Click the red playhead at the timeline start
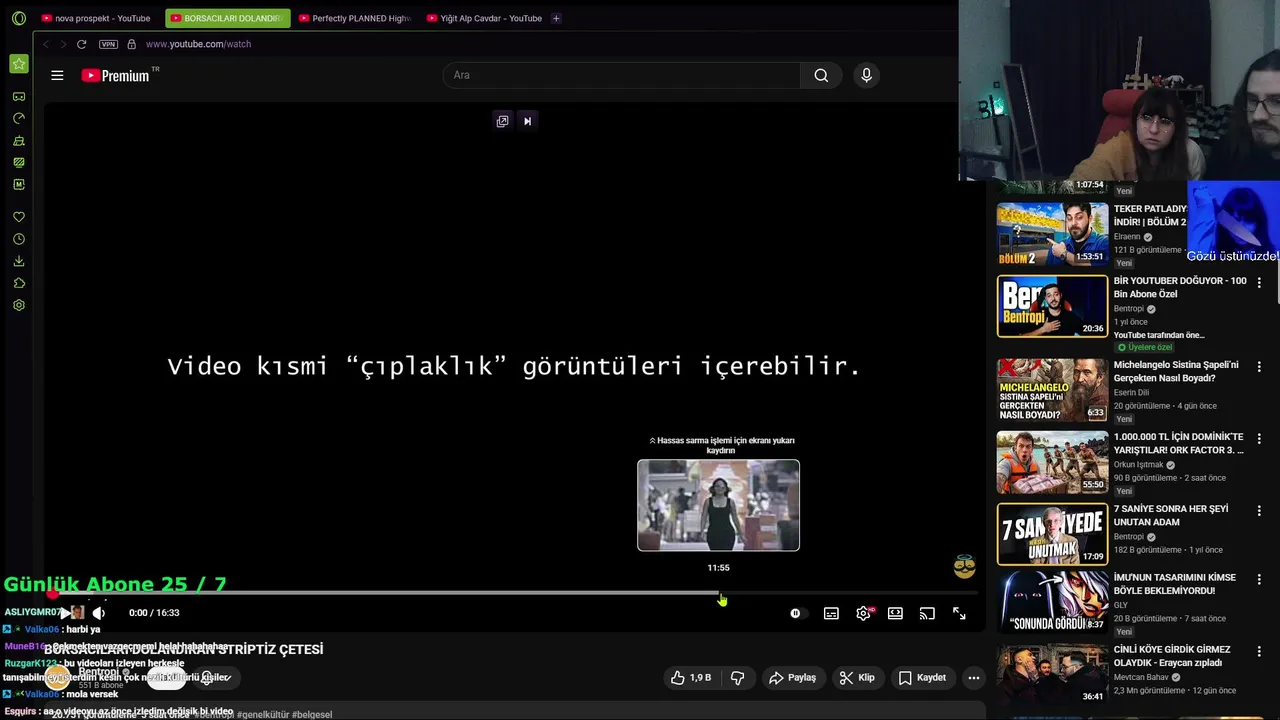This screenshot has width=1280, height=720. click(53, 593)
